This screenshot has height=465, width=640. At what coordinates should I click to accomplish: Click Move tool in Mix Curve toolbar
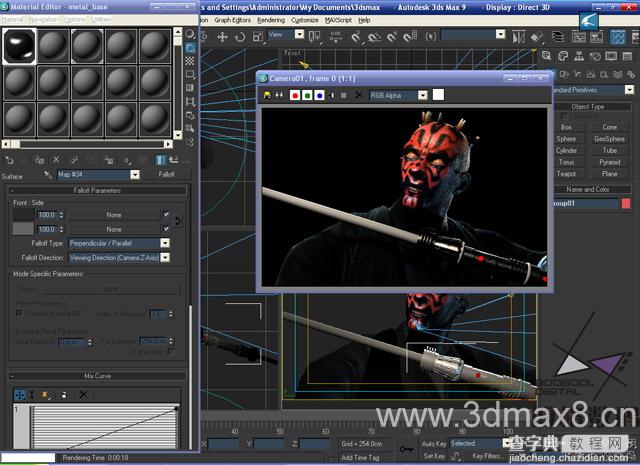point(20,395)
